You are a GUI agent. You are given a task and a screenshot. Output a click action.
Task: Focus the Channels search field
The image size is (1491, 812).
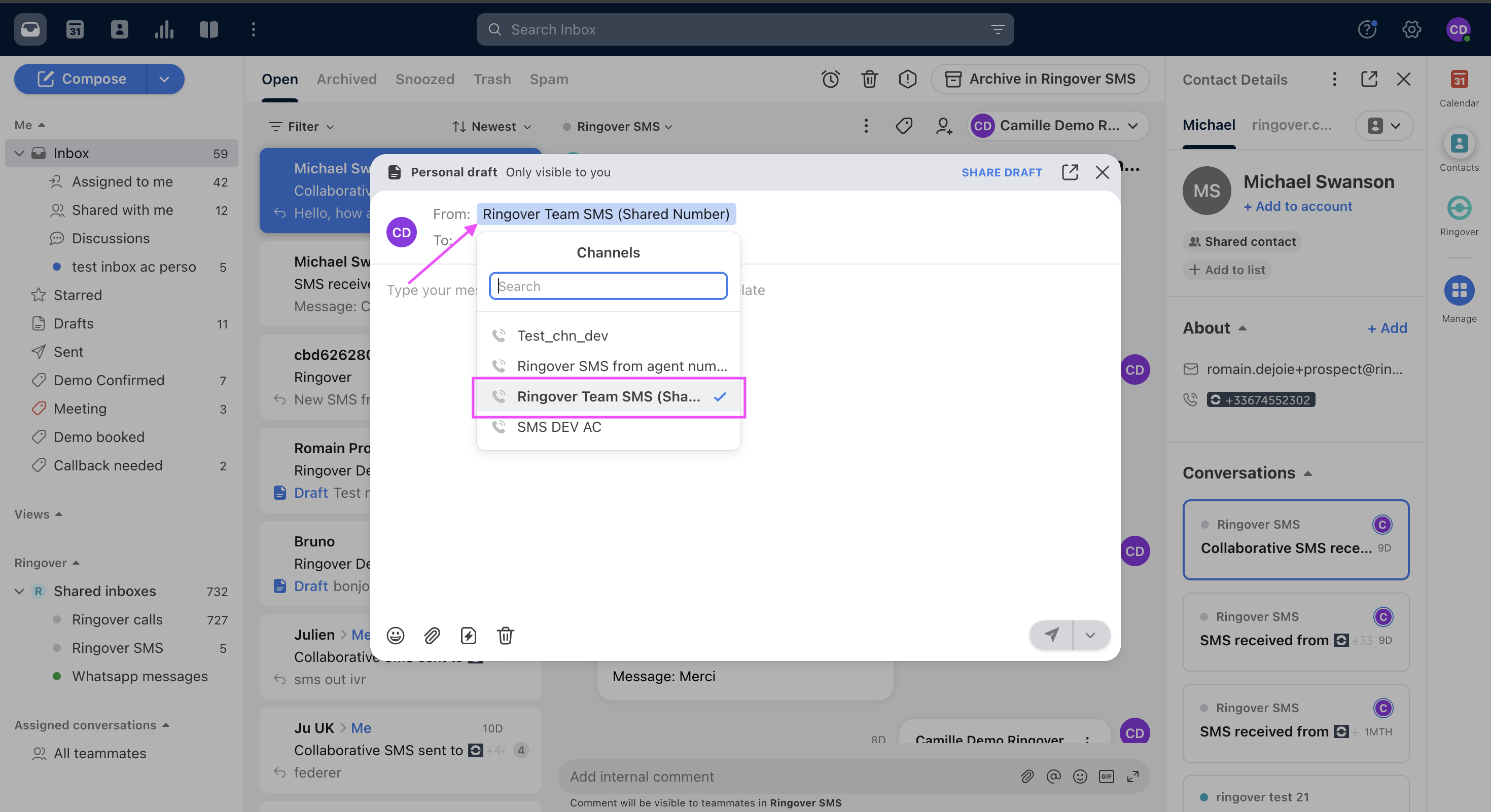(608, 286)
